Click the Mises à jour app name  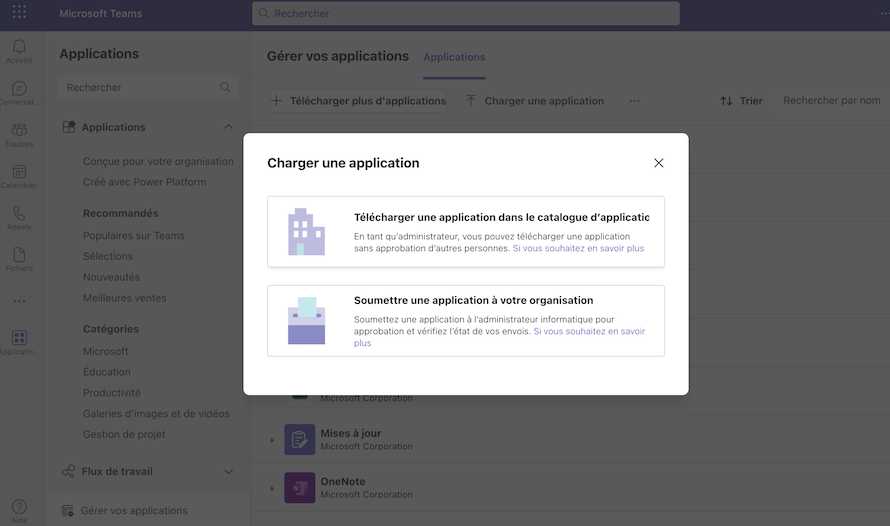point(351,433)
